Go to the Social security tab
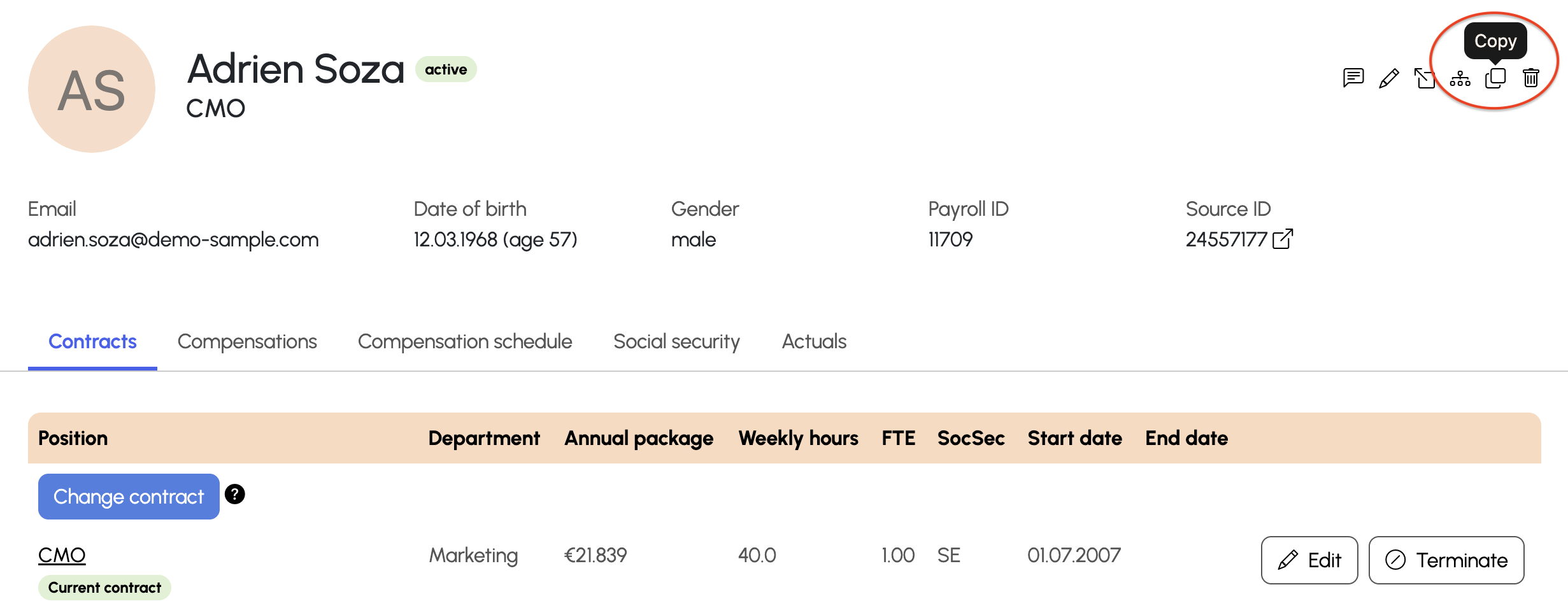Image resolution: width=1568 pixels, height=615 pixels. coord(676,341)
